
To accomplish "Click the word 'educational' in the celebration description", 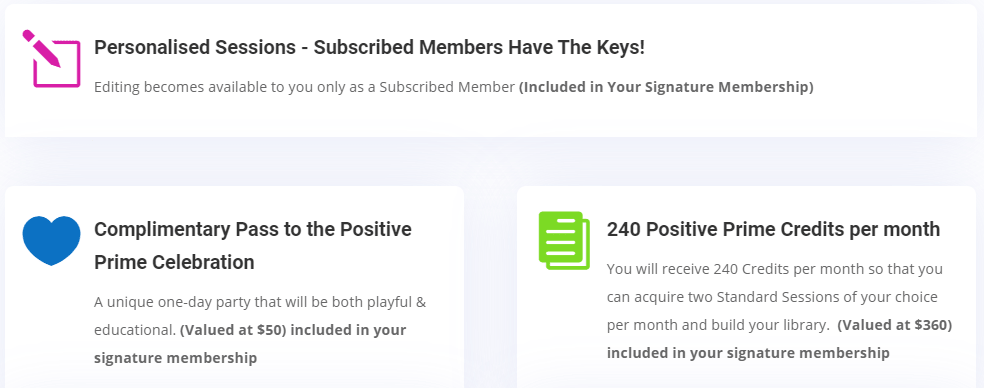I will click(x=133, y=330).
